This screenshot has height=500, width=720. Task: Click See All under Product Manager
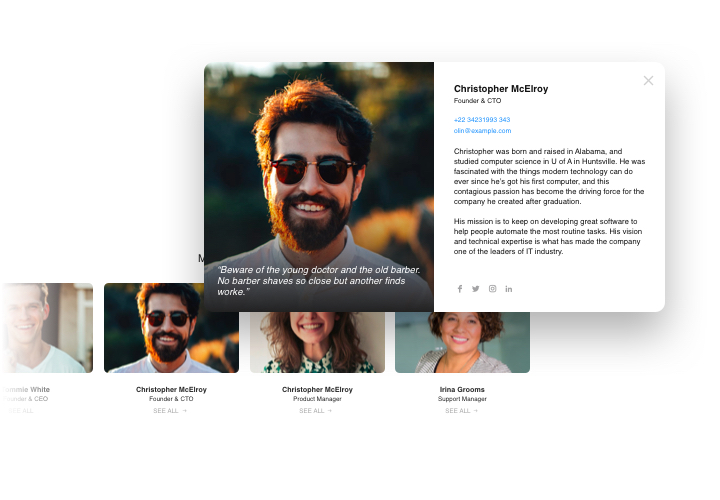[316, 410]
